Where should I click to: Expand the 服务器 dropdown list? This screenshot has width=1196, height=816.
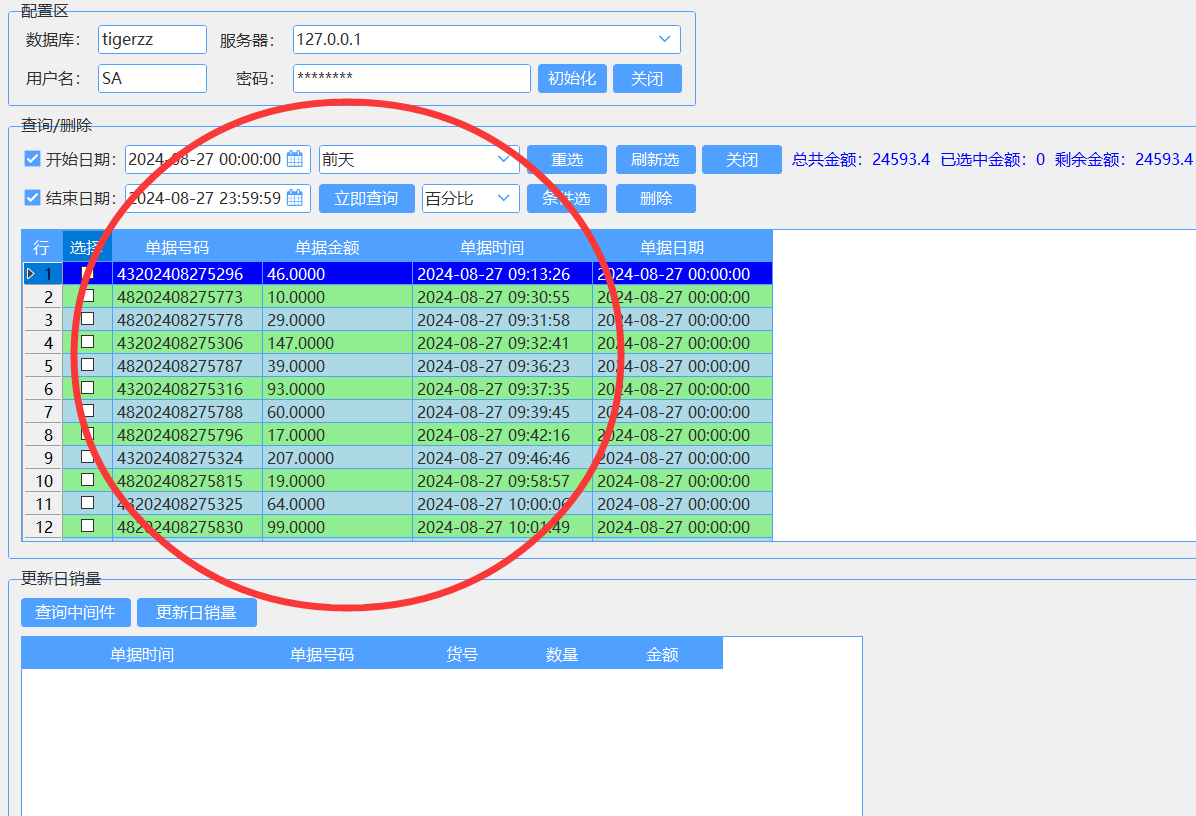coord(665,39)
